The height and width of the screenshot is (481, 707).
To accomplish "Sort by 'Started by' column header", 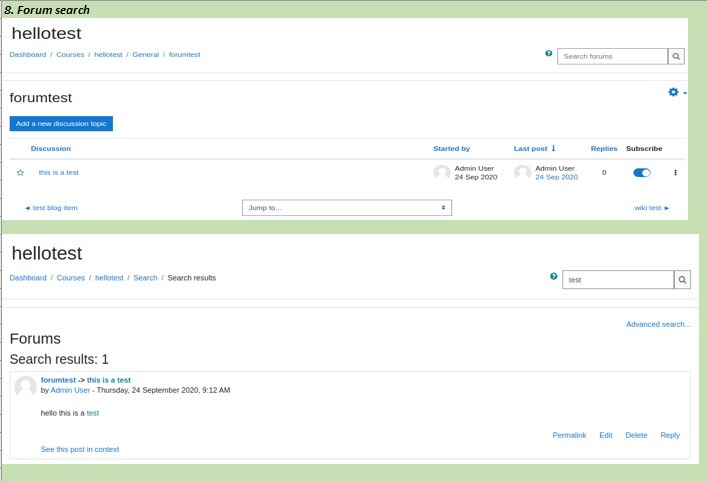I will (x=451, y=148).
